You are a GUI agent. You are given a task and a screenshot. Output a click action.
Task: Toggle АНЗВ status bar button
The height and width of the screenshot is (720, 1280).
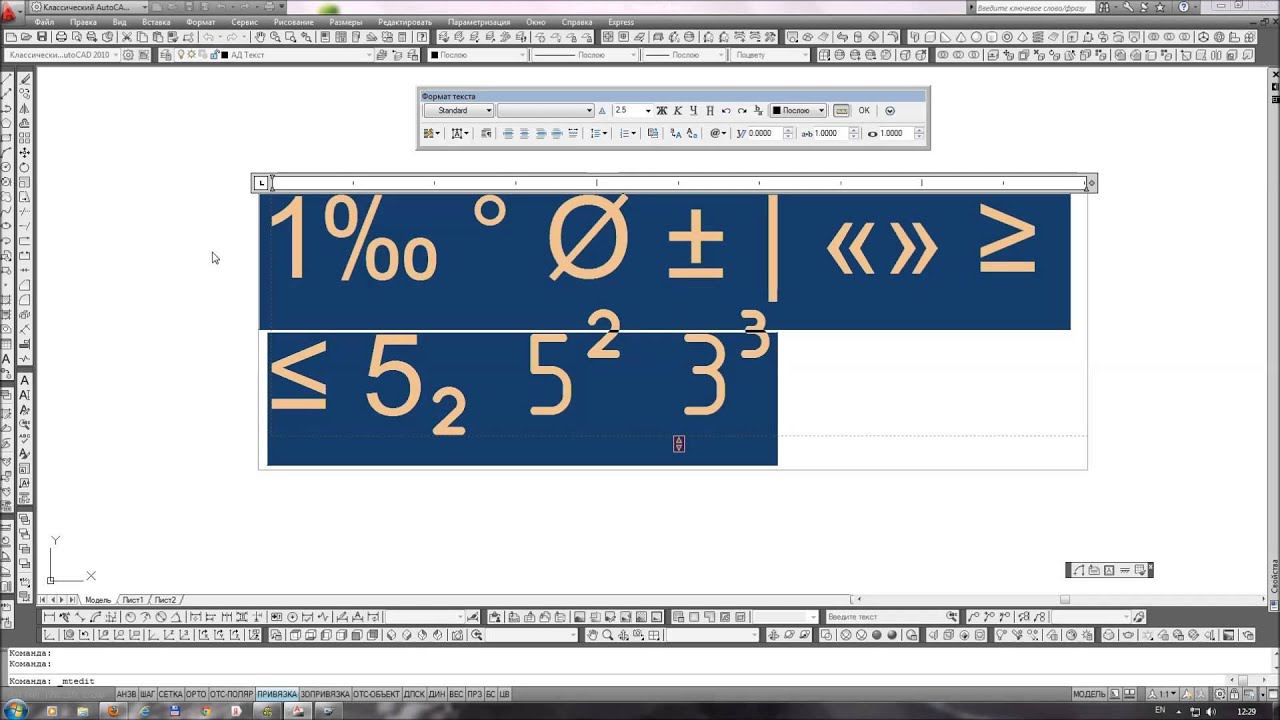[x=126, y=694]
